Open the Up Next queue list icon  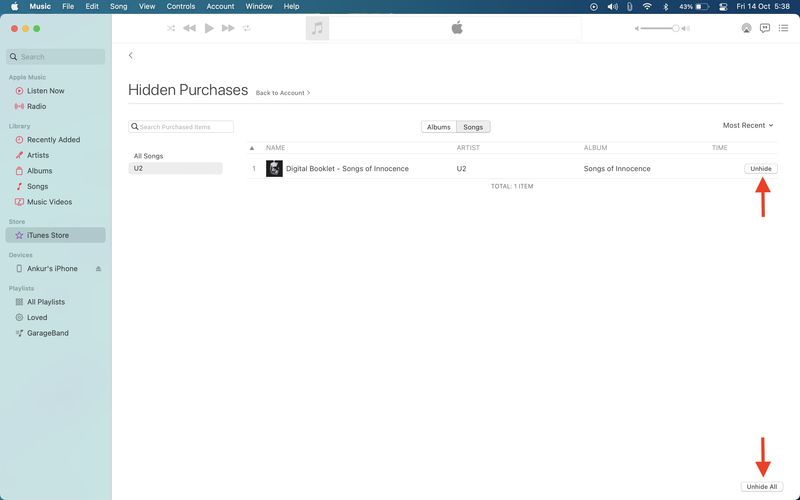click(783, 28)
